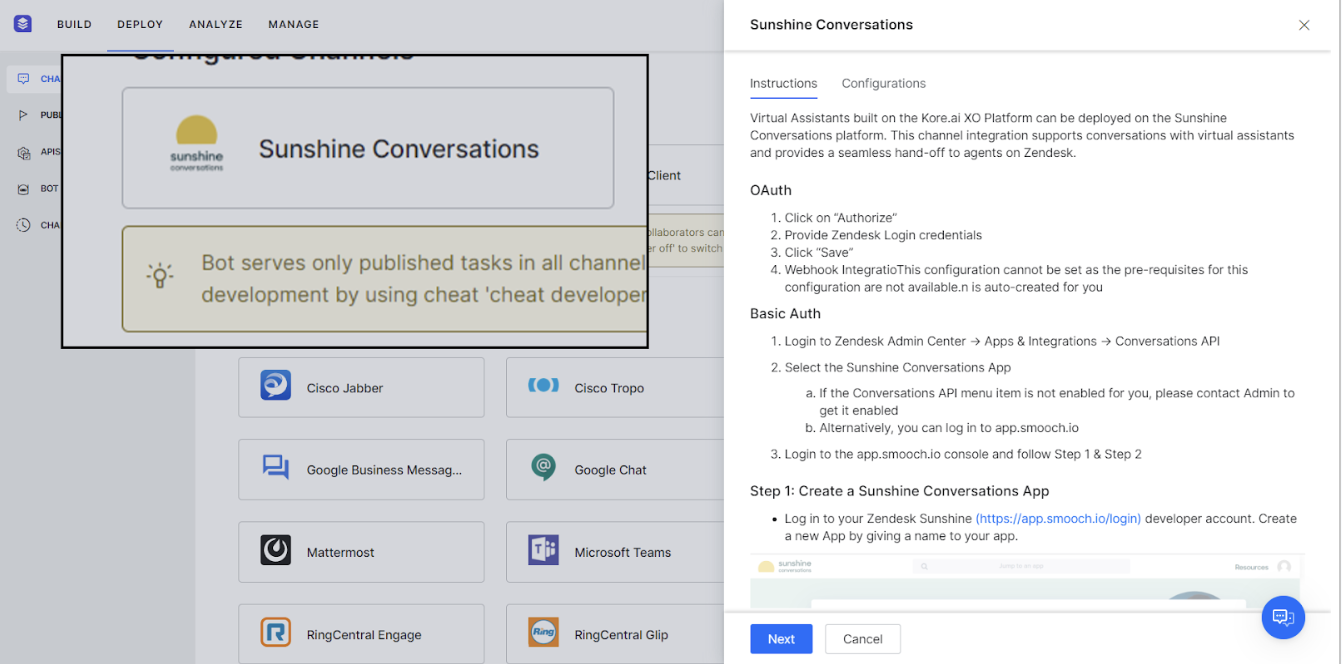Click the Sunshine Conversations panel title
The image size is (1342, 664).
tap(831, 25)
